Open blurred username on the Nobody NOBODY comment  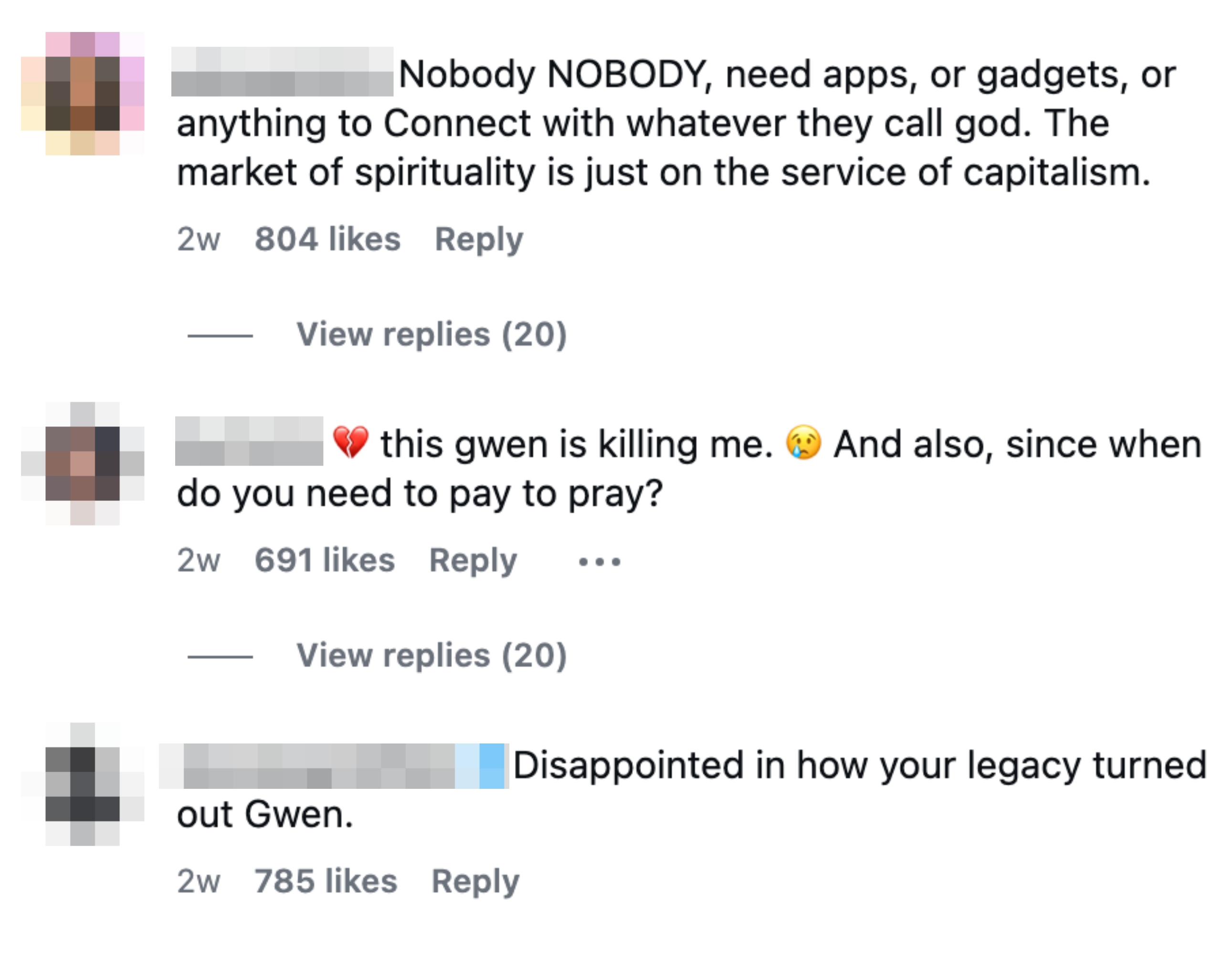pos(282,72)
